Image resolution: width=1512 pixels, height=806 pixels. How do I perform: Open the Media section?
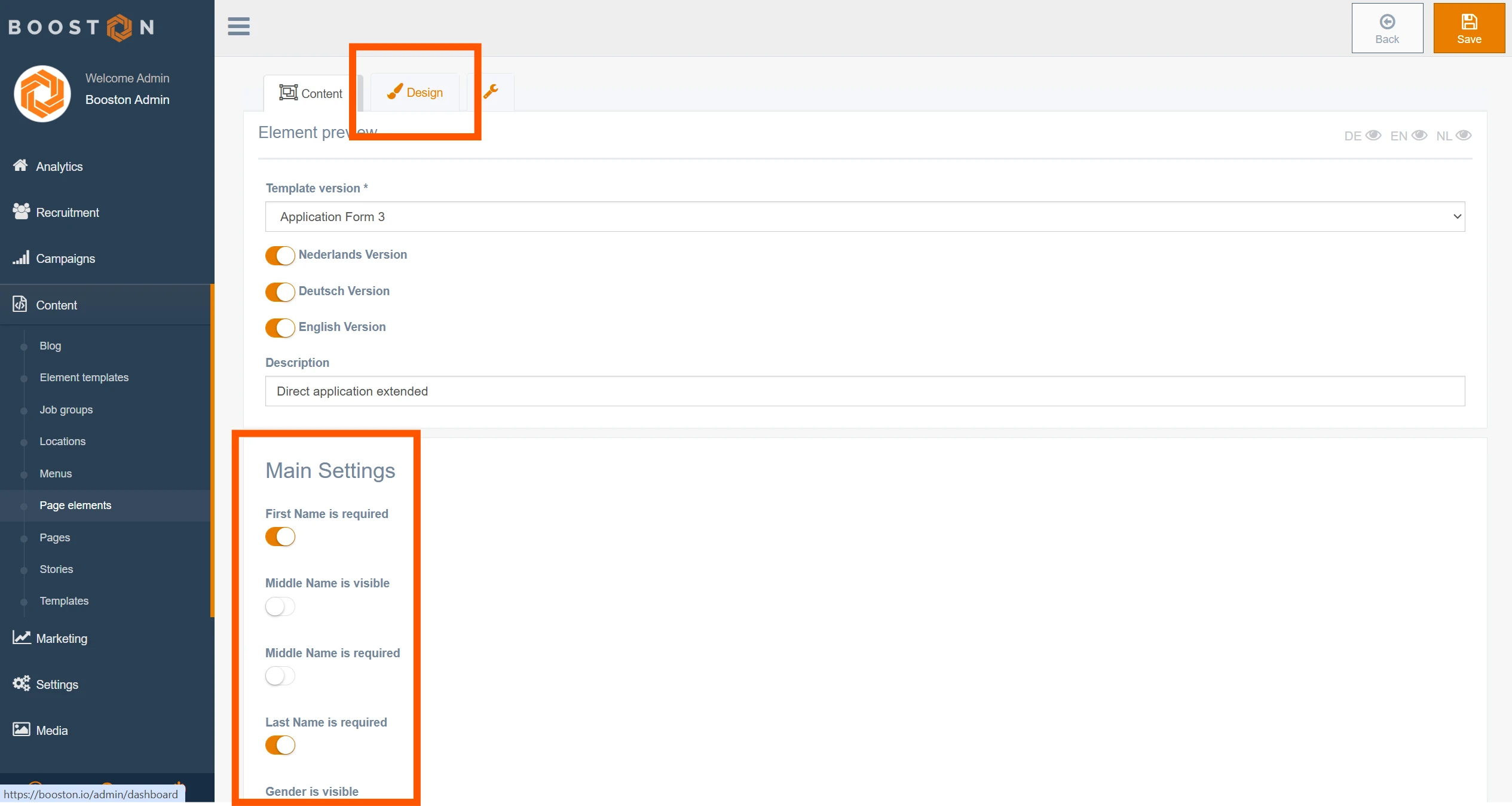click(x=51, y=730)
